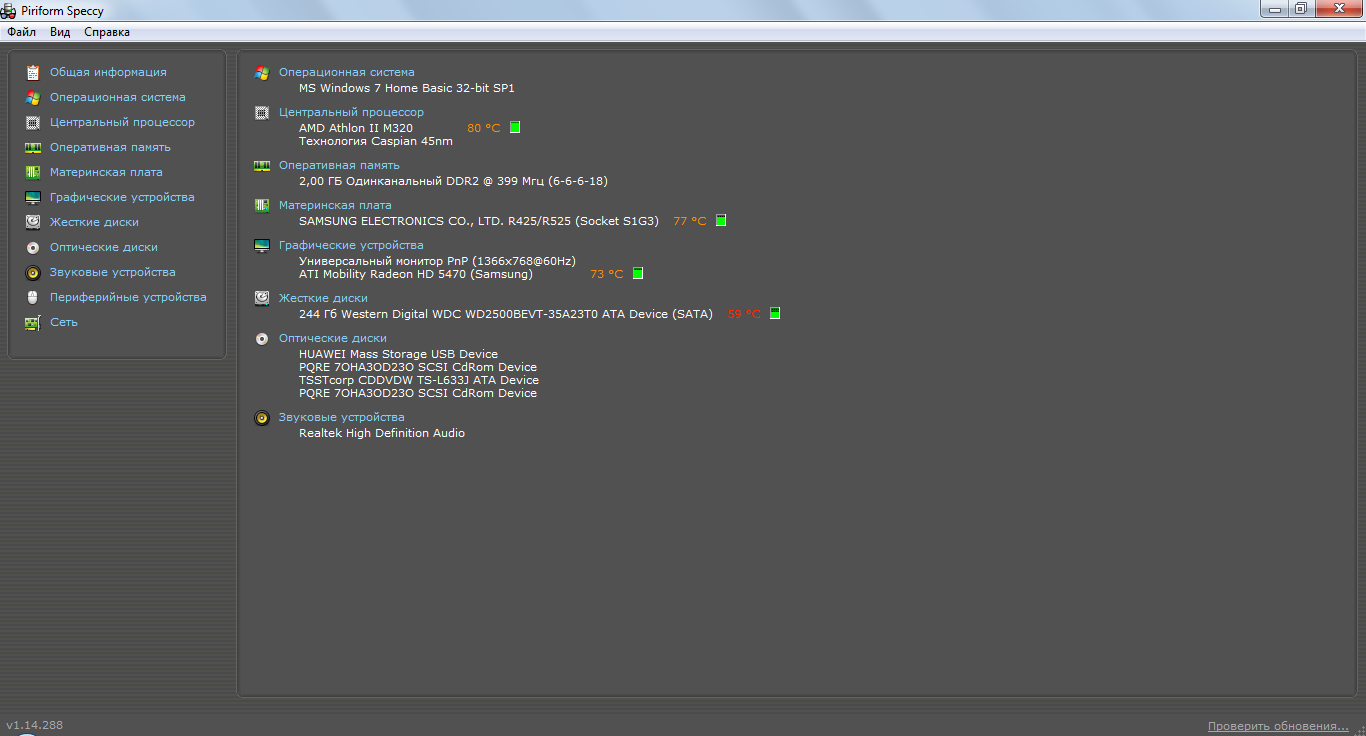Open Общая информация section in sidebar

click(x=108, y=72)
